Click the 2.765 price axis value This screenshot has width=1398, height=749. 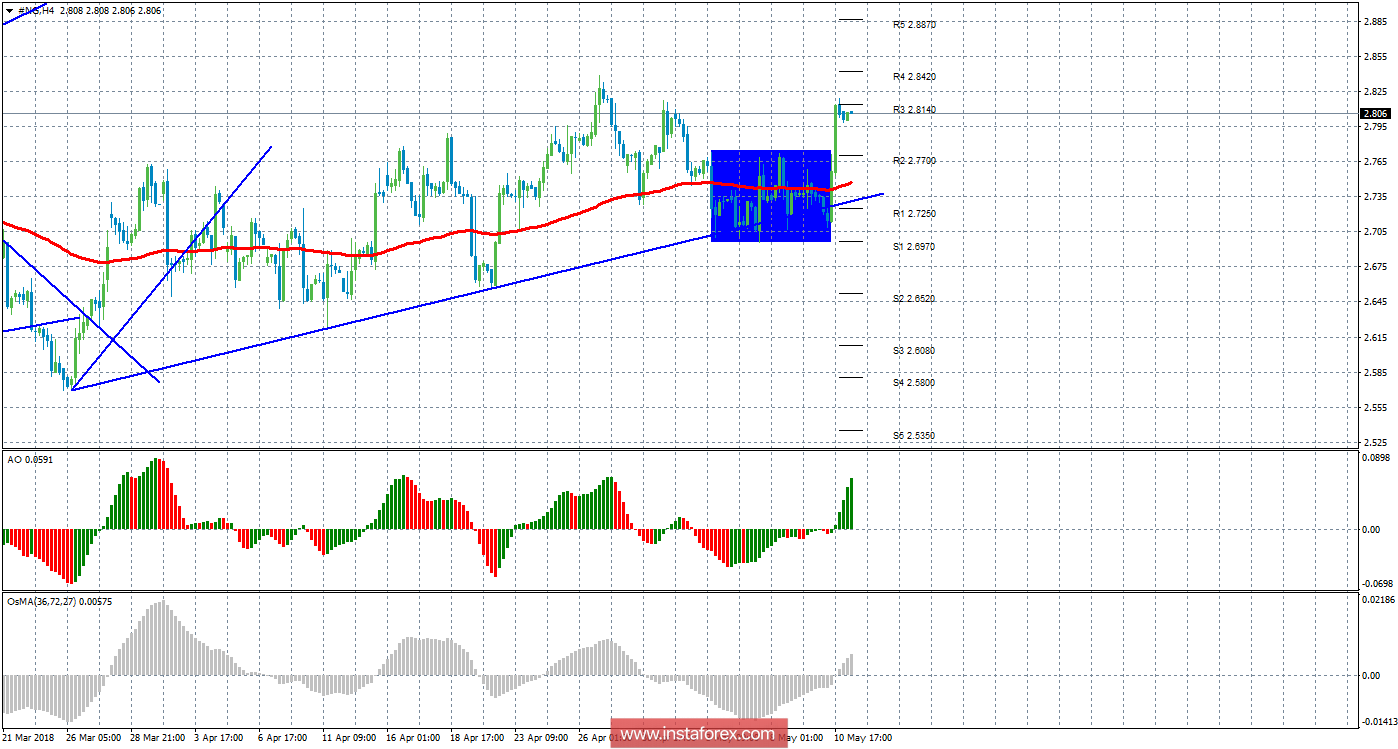point(1375,161)
